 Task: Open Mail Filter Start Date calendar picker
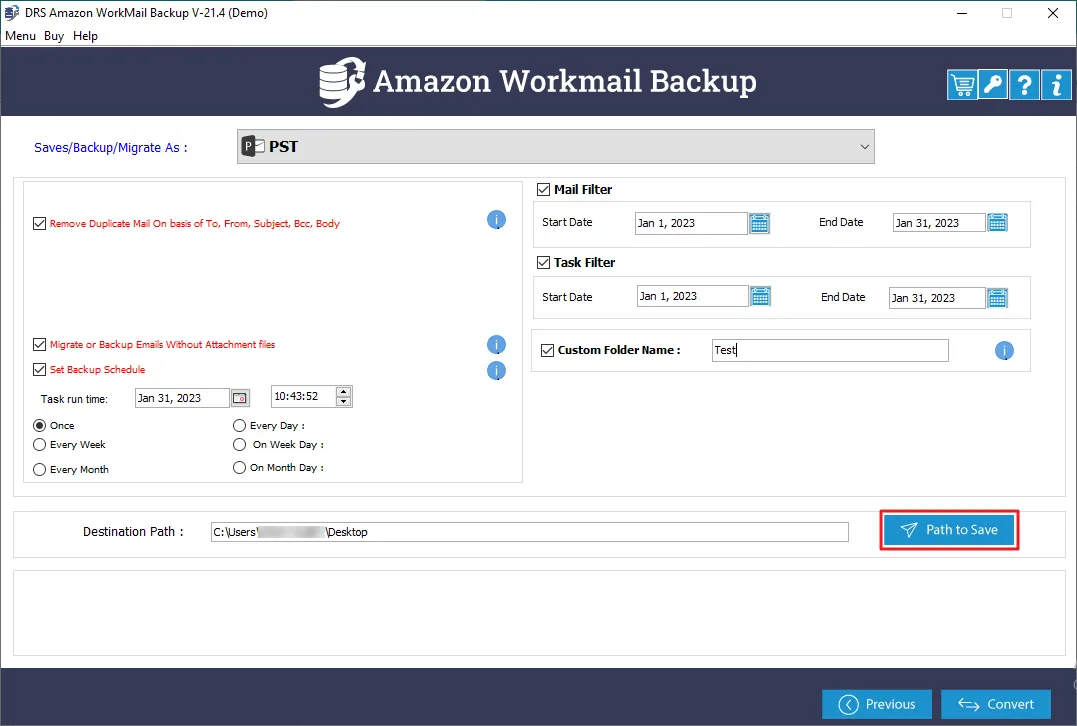point(760,223)
